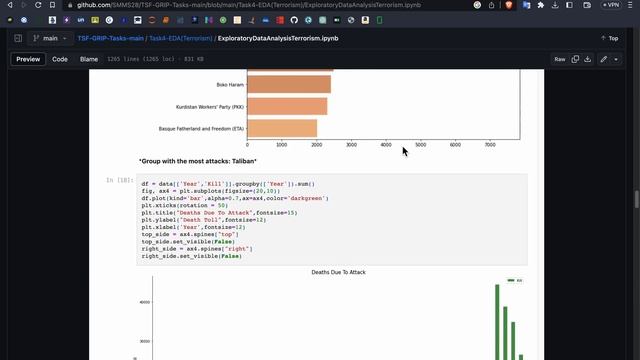Jump to Top of the file
640x360 pixels.
click(609, 38)
